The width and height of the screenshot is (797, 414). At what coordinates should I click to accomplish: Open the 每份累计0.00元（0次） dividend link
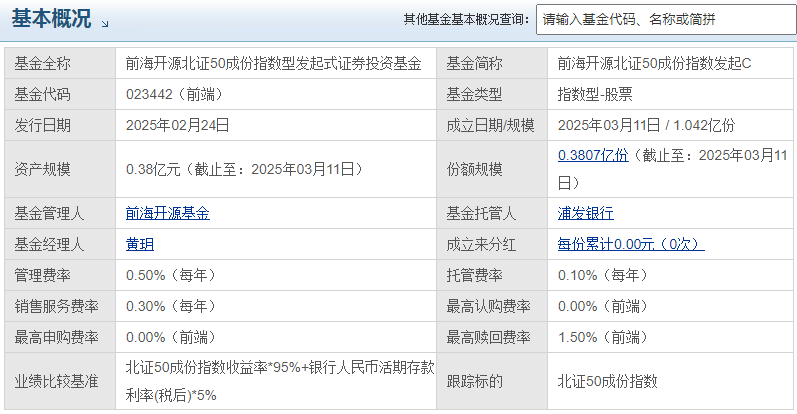tap(631, 244)
